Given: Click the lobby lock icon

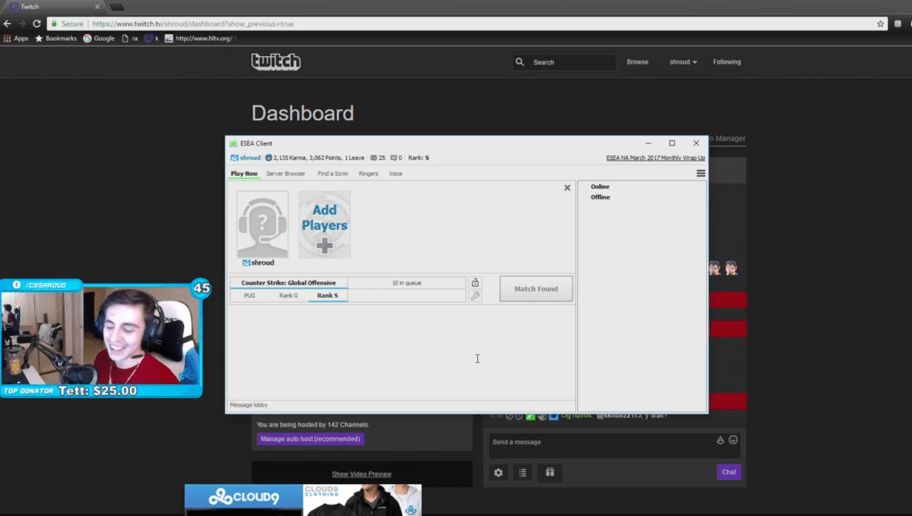Looking at the screenshot, I should pyautogui.click(x=475, y=283).
